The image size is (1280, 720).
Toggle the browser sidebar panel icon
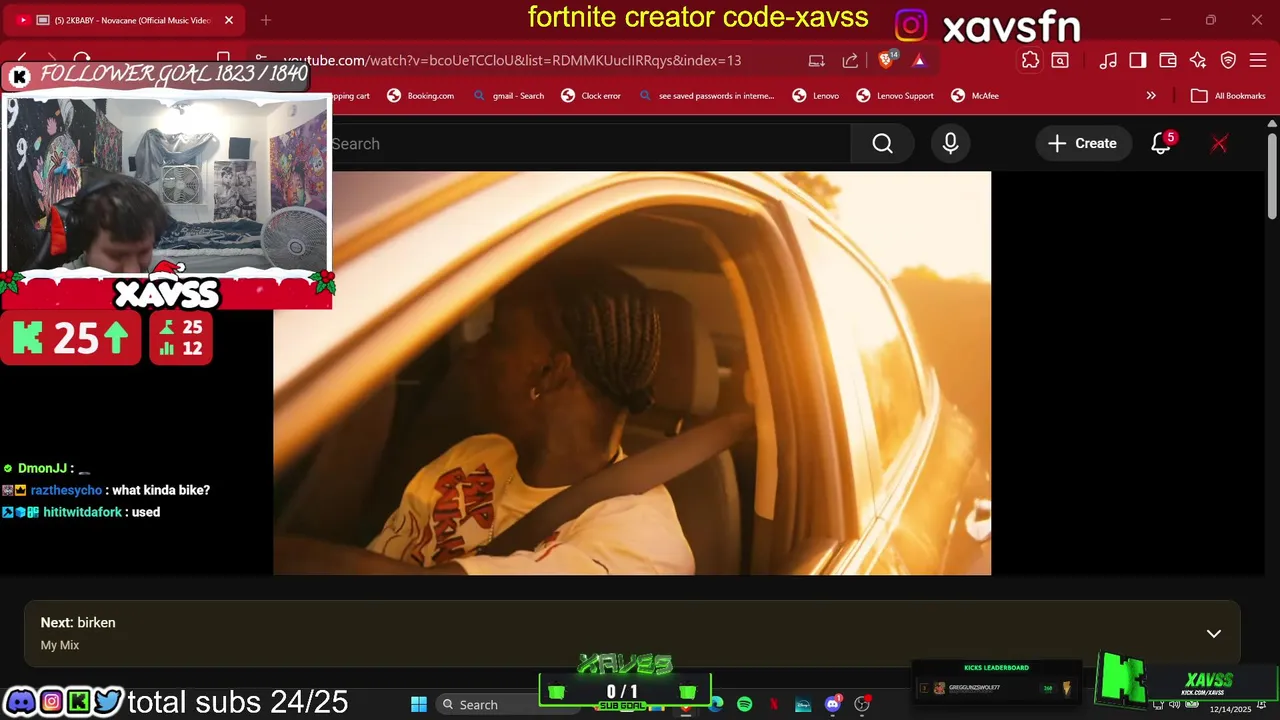tap(1138, 60)
